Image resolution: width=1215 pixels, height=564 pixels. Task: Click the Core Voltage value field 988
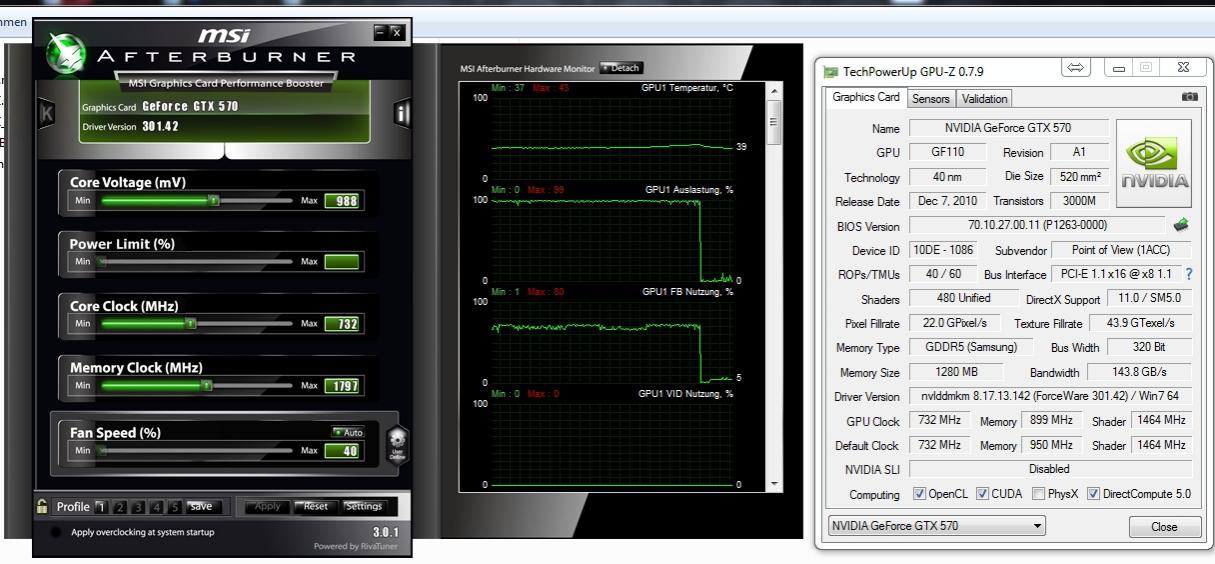341,201
